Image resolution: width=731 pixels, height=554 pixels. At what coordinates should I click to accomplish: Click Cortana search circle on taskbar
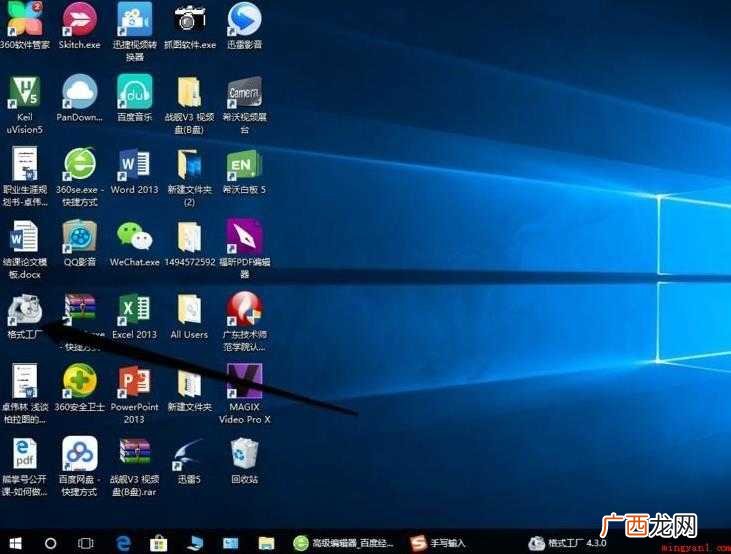[50, 543]
